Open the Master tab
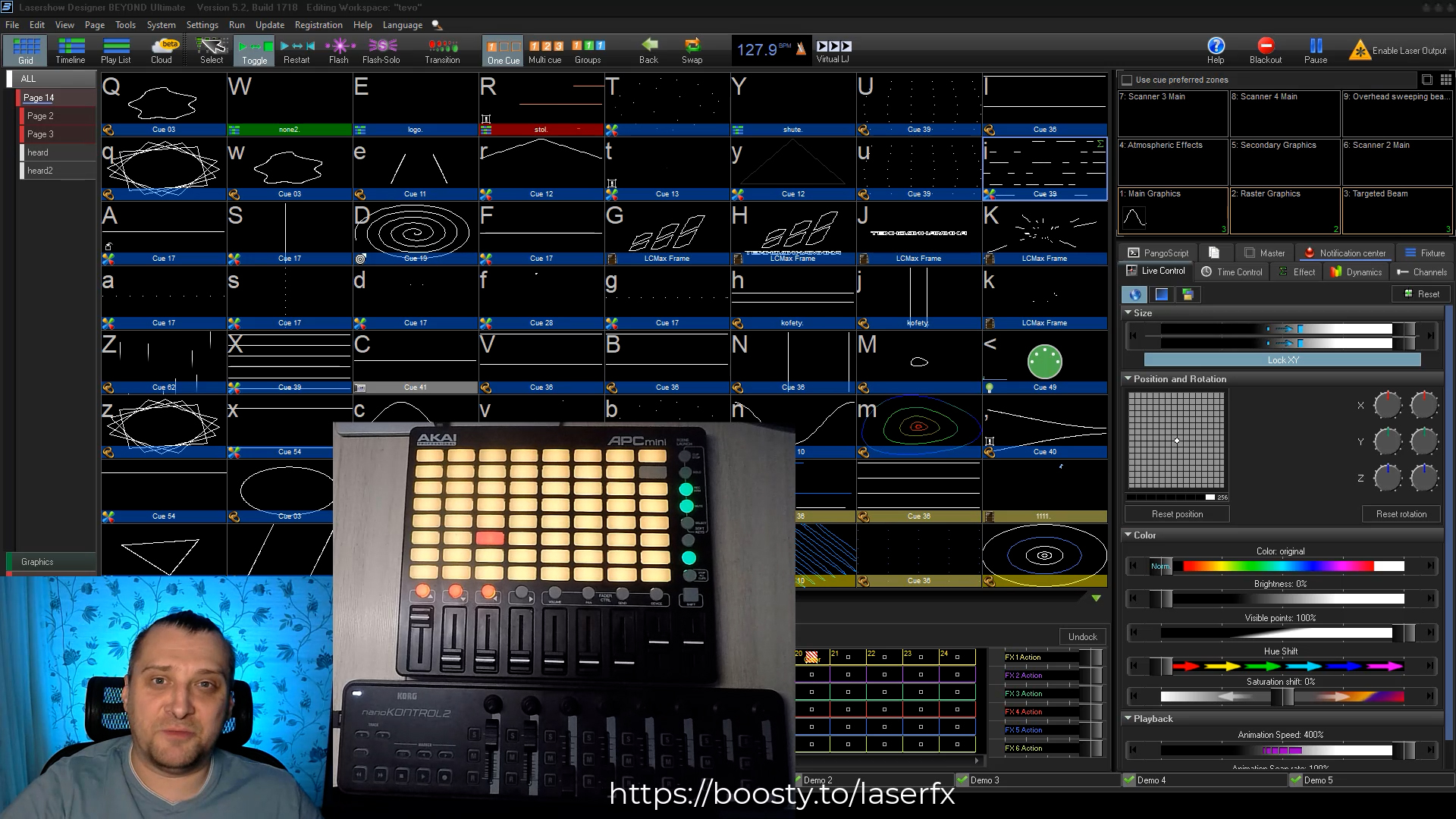Image resolution: width=1456 pixels, height=819 pixels. [1265, 253]
